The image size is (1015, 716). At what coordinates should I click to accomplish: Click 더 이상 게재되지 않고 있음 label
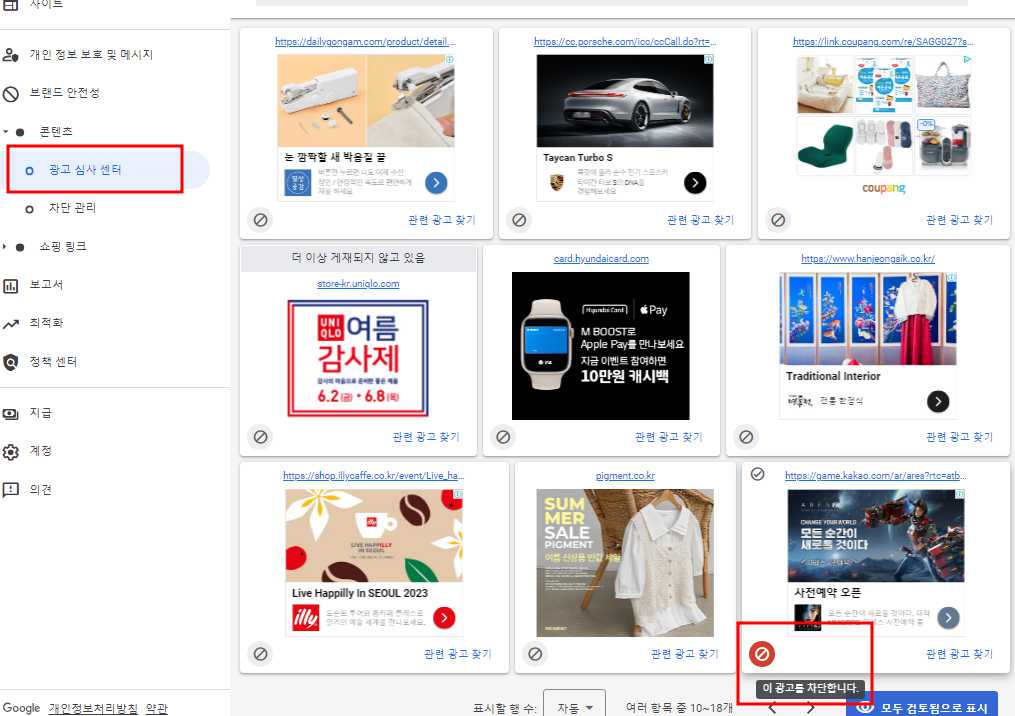click(x=358, y=258)
